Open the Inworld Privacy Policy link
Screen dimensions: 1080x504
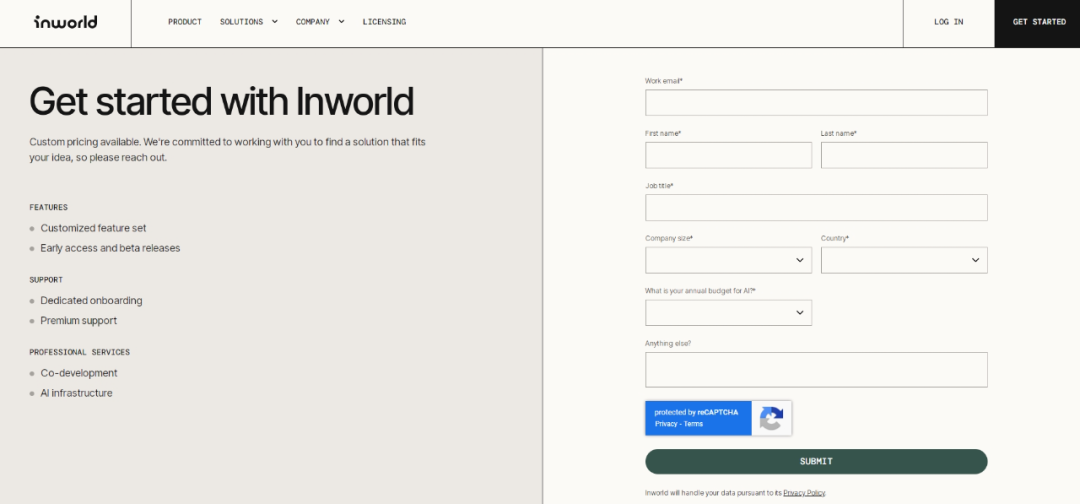tap(804, 493)
